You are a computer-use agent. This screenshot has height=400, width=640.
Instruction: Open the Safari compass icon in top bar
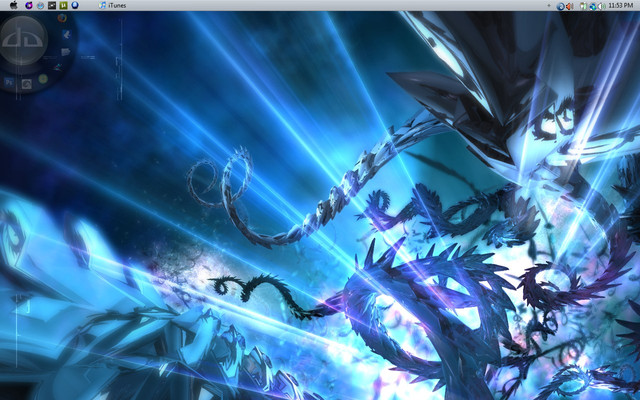pos(40,5)
